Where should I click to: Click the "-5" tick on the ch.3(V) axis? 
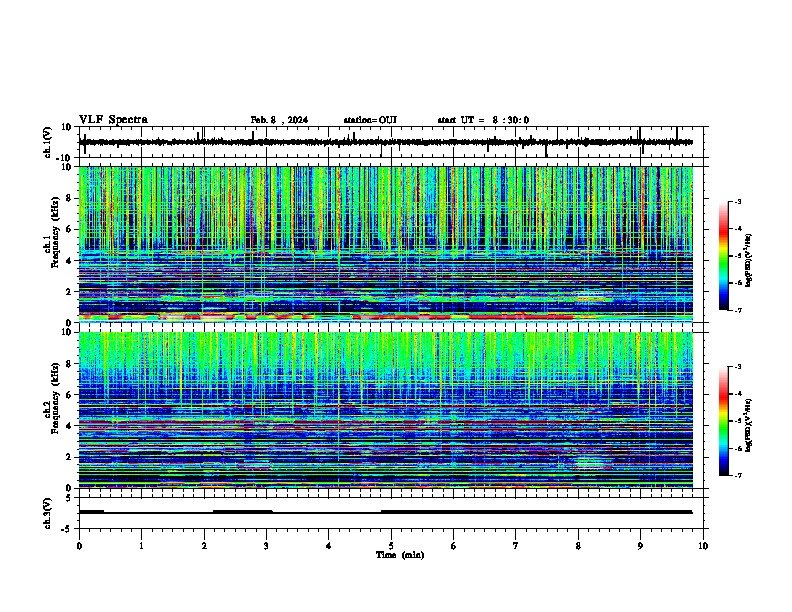[67, 529]
